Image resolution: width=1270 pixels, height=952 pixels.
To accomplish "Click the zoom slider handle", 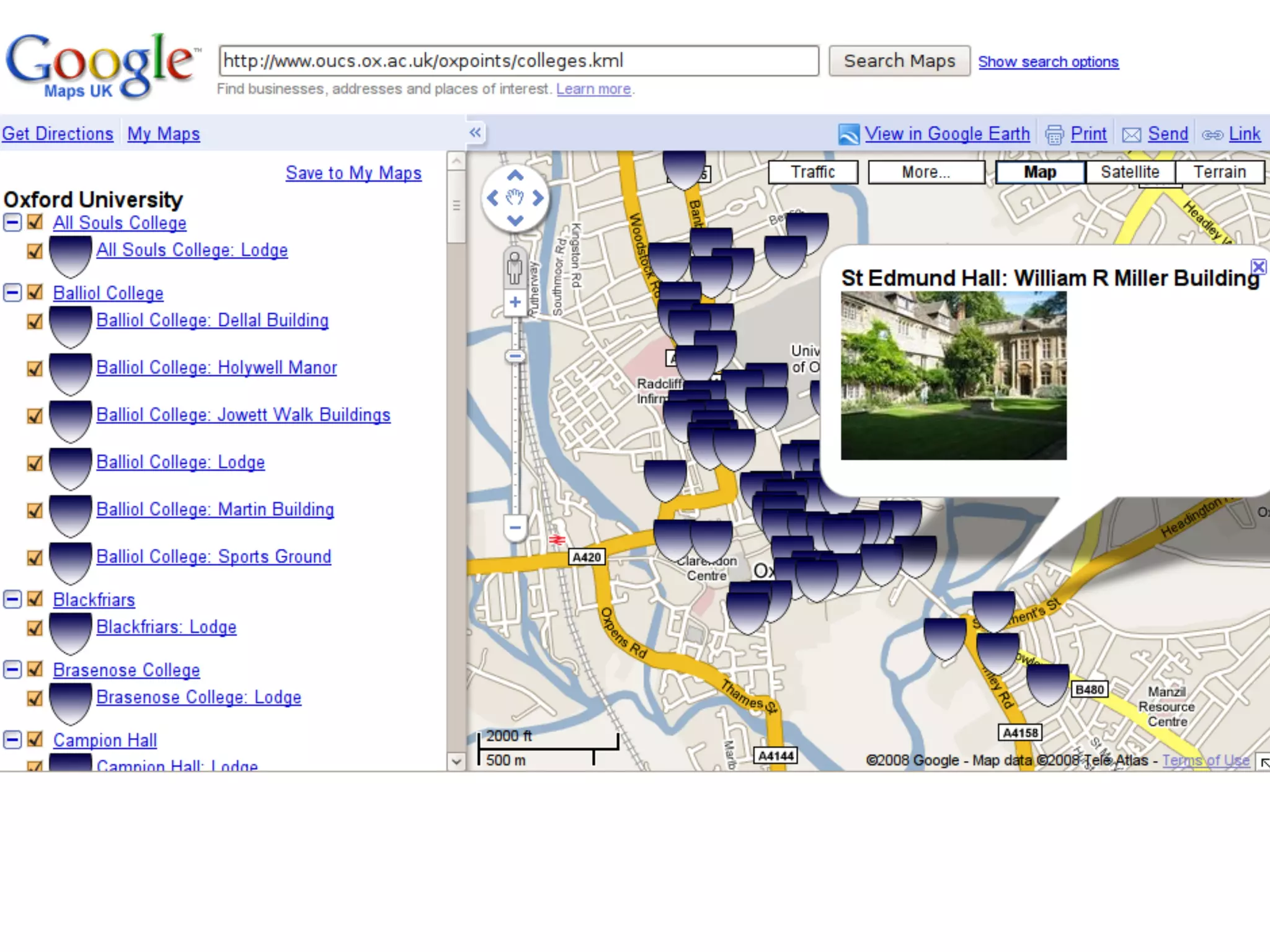I will click(515, 356).
